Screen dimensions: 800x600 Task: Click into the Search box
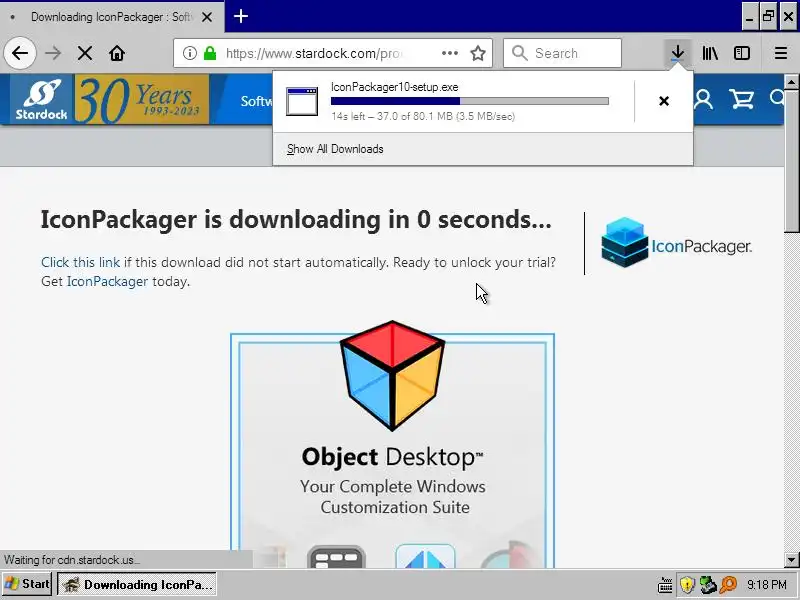(x=562, y=53)
